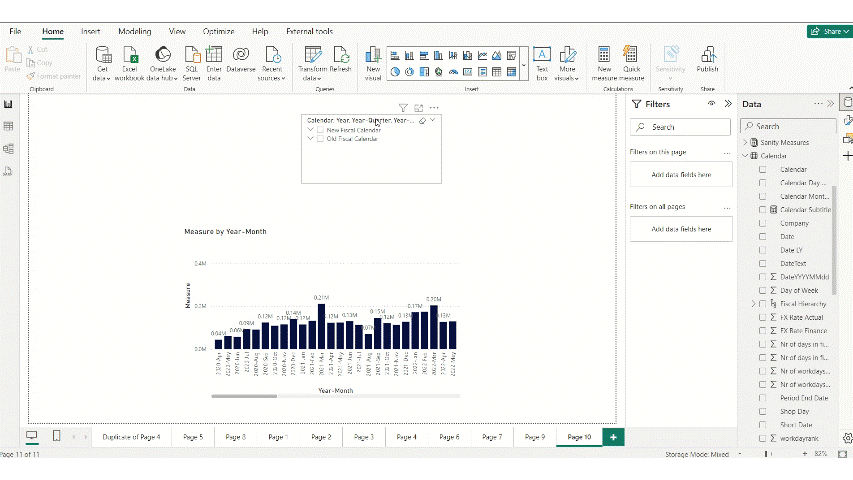Add a new report page
Screen dimensions: 853x480
pos(614,437)
